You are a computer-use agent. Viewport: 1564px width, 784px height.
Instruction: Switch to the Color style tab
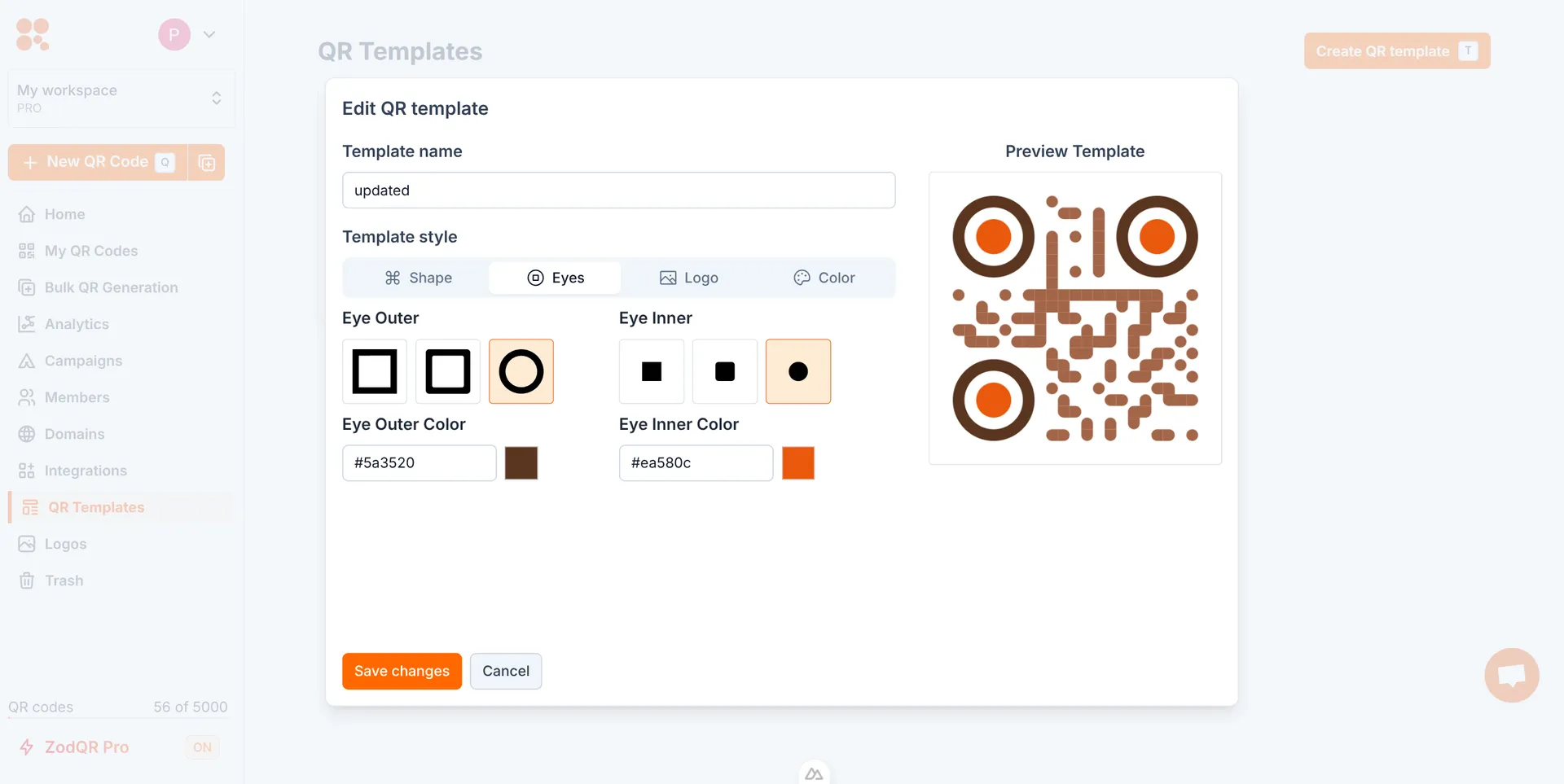(x=824, y=278)
